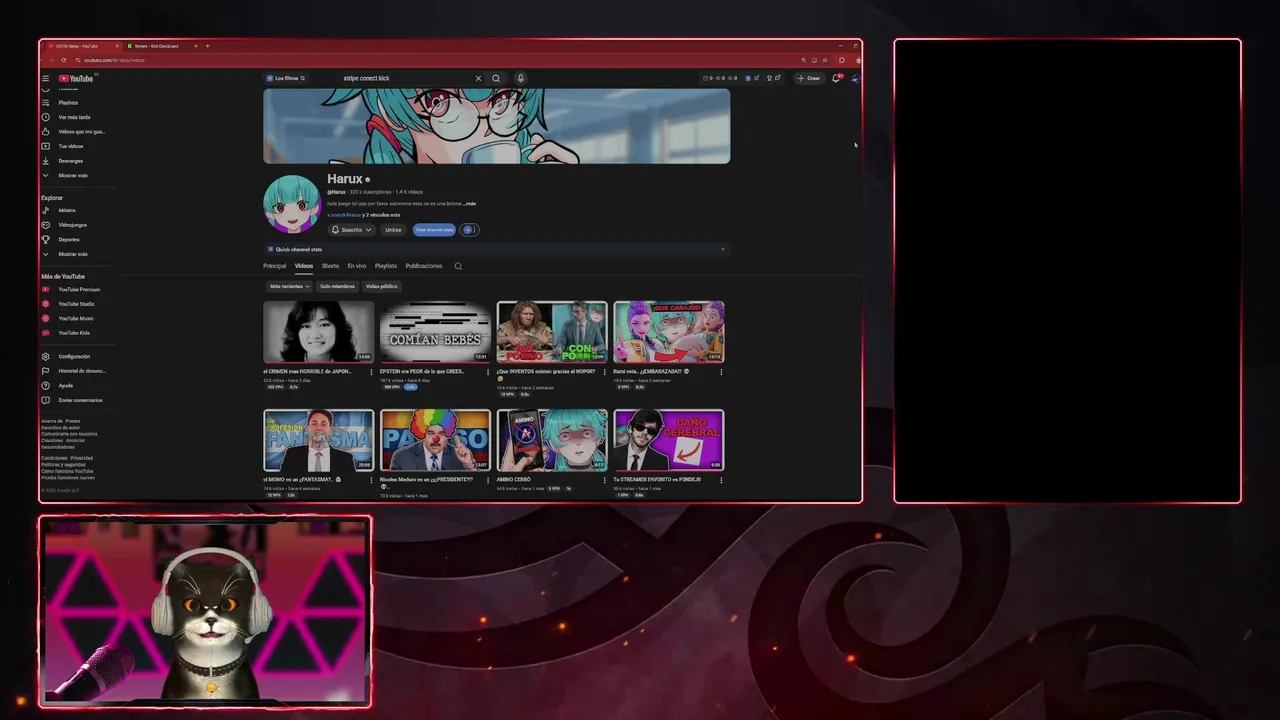Clear the search box with X

point(478,78)
